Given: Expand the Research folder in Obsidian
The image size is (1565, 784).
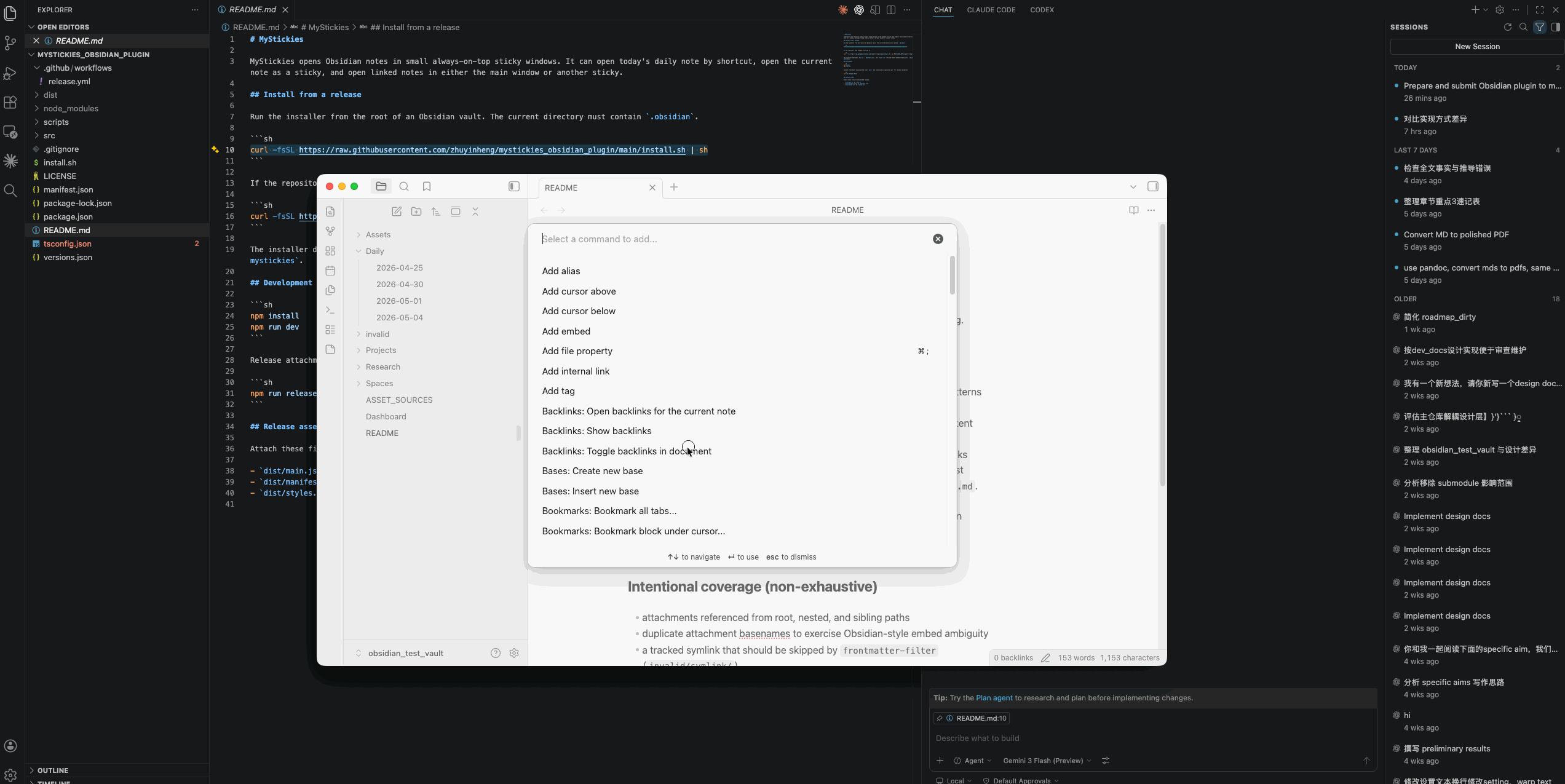Looking at the screenshot, I should coord(382,367).
